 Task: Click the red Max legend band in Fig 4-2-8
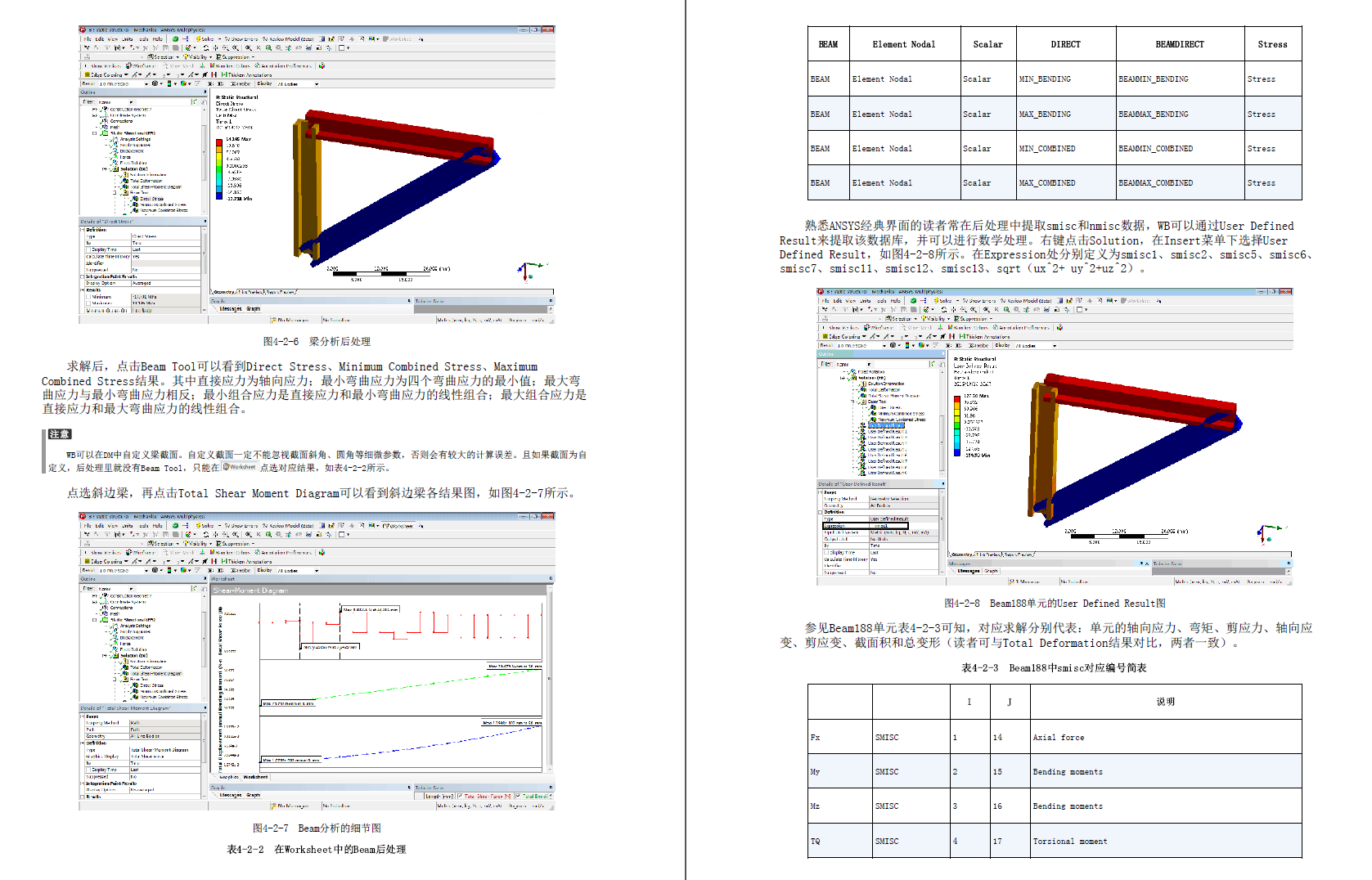(x=957, y=397)
